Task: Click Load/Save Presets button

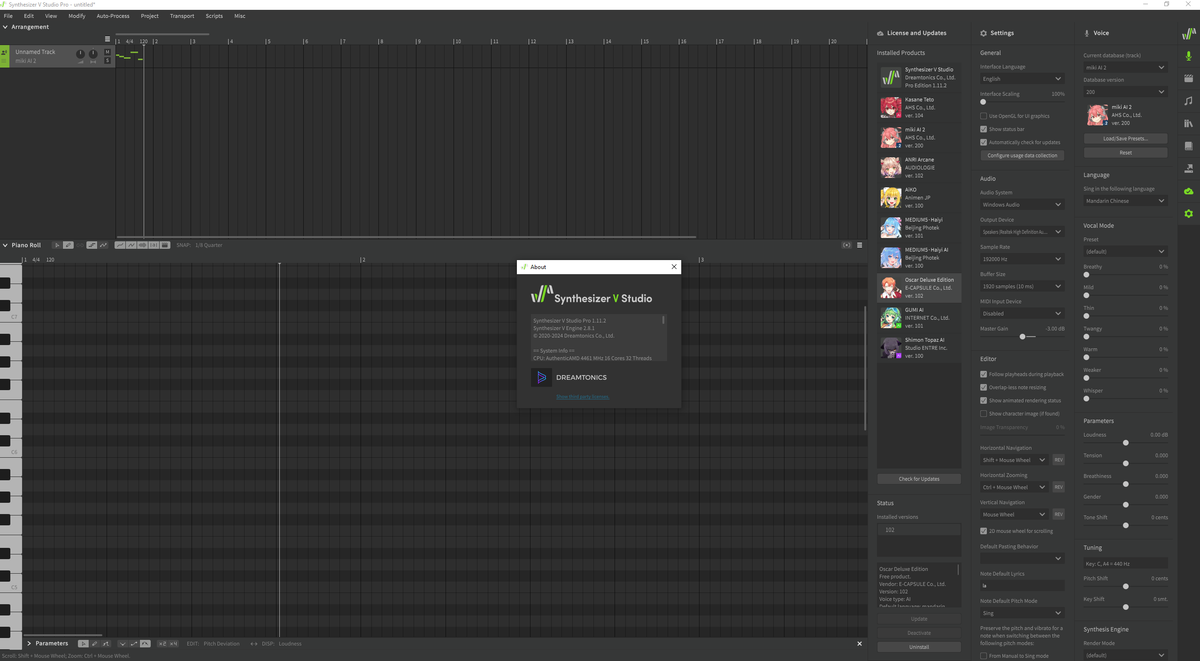Action: (1125, 138)
